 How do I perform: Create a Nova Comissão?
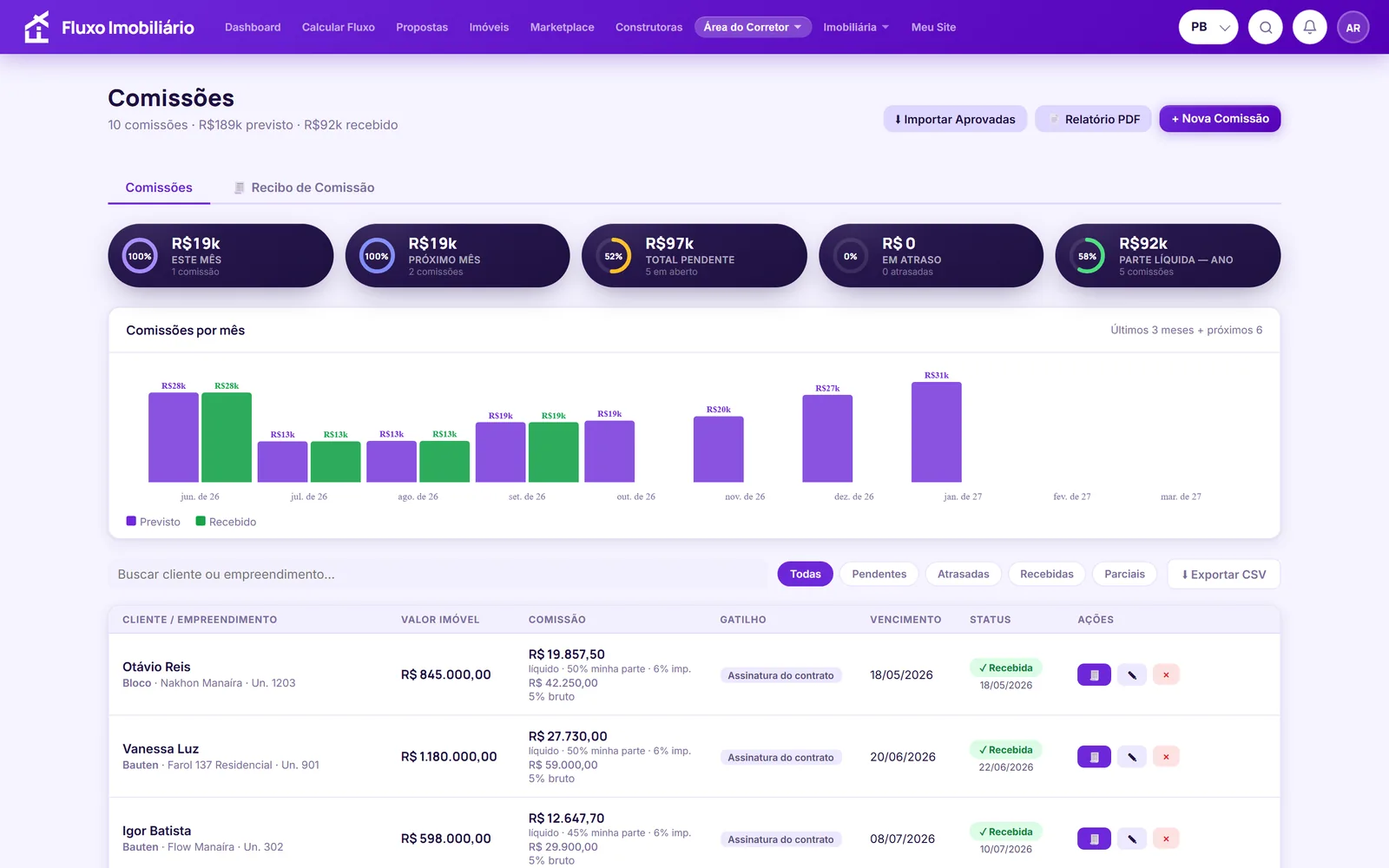(1220, 119)
